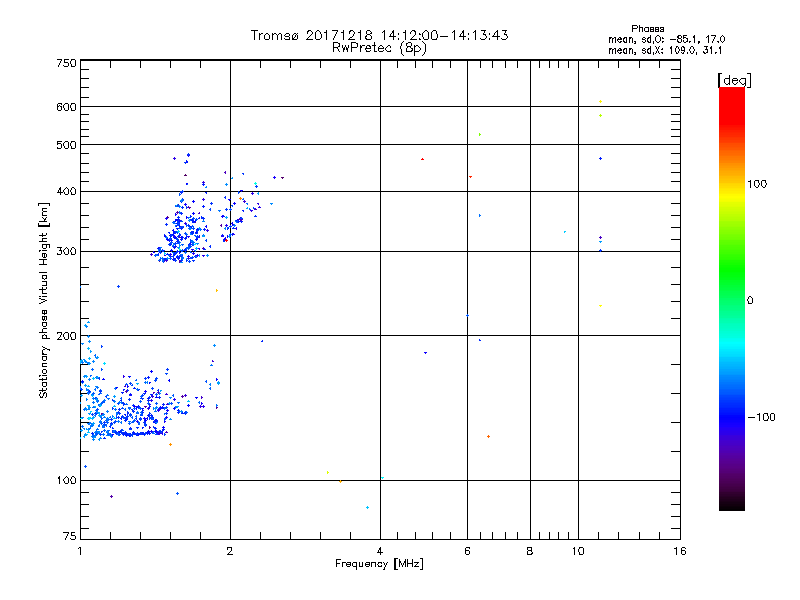Click the x-axis tick label "4"
This screenshot has width=800, height=600.
pos(380,551)
